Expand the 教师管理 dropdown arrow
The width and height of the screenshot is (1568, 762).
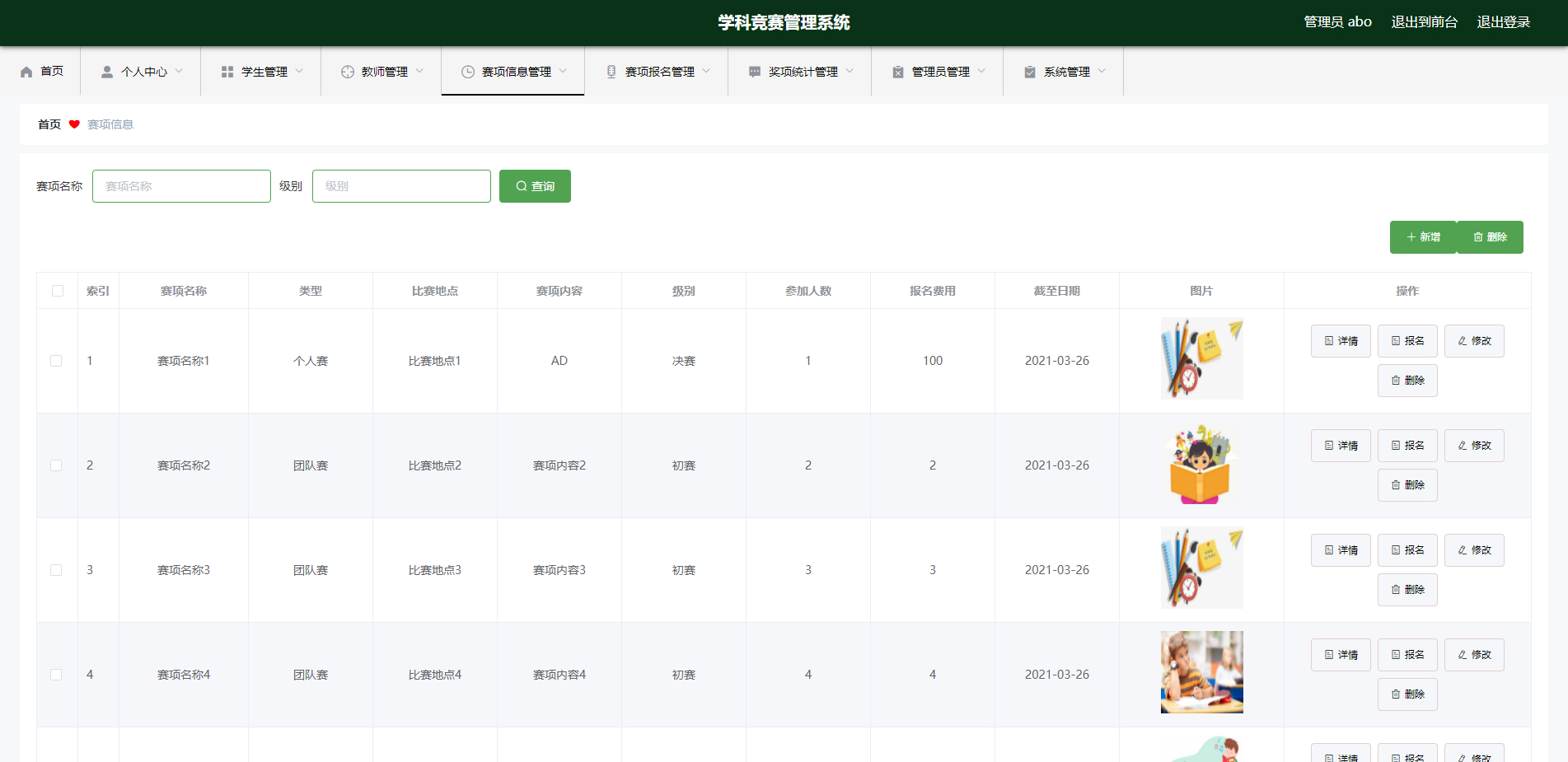tap(419, 71)
